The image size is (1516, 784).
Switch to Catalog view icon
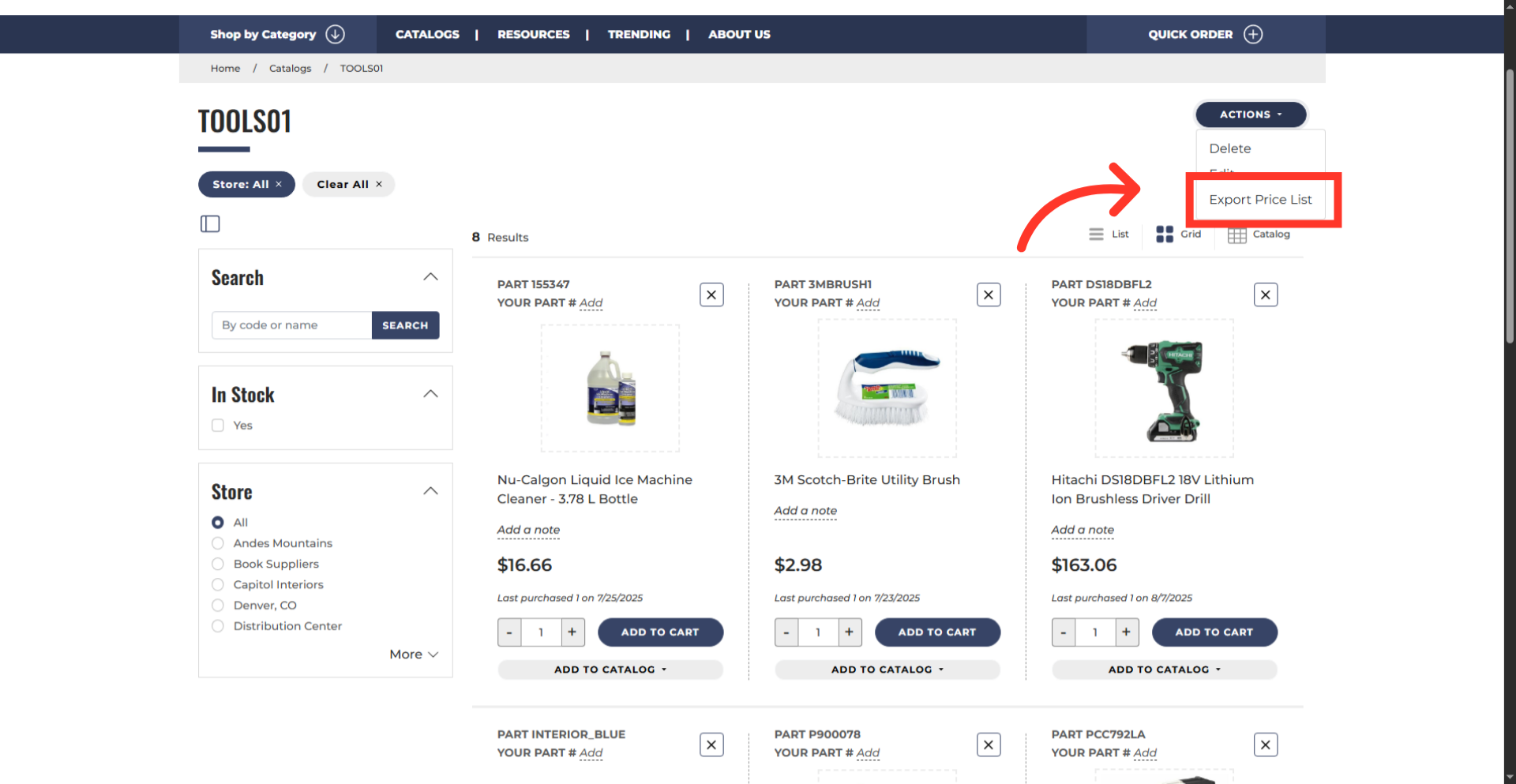pos(1236,234)
